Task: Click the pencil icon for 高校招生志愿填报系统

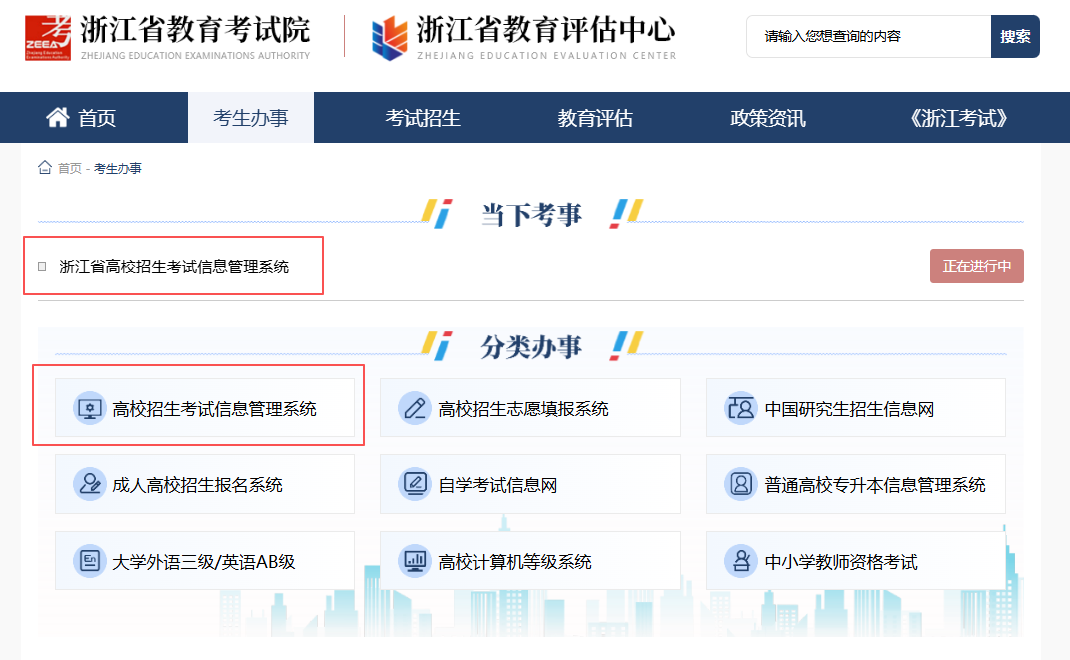Action: [414, 408]
